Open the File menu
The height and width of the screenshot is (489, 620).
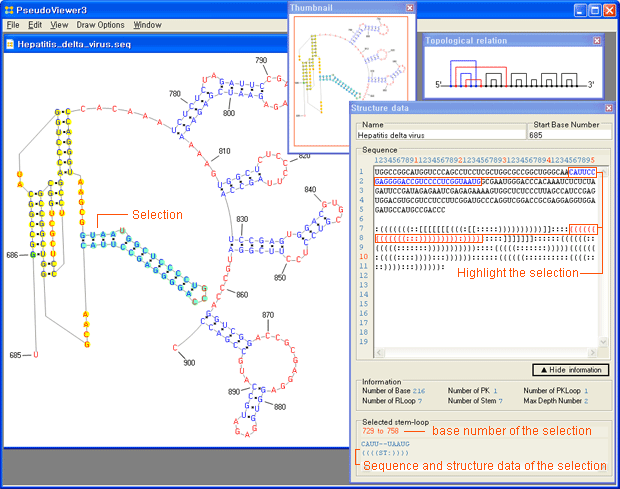[x=13, y=24]
